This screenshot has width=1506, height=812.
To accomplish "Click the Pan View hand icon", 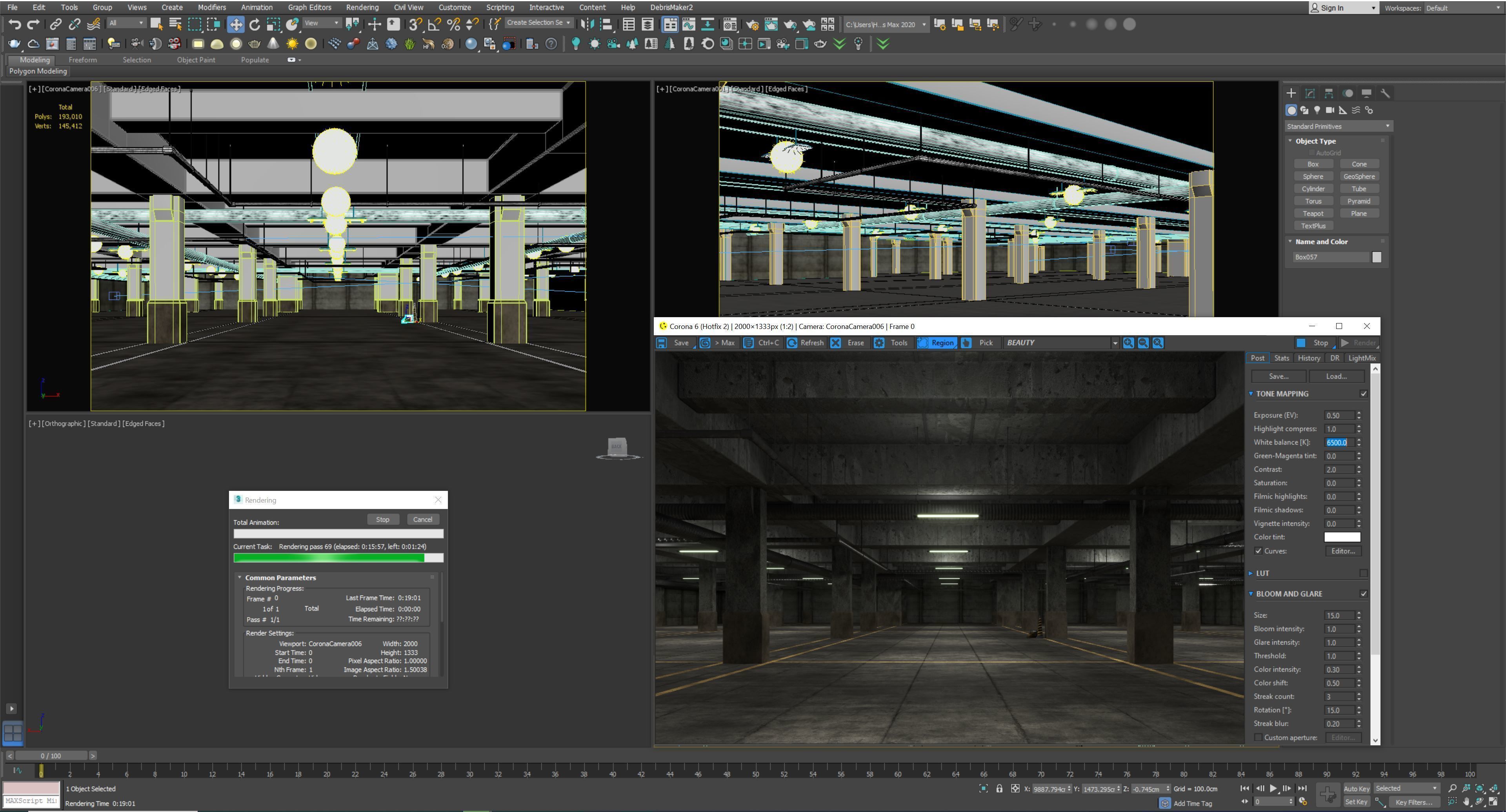I will point(1467,801).
